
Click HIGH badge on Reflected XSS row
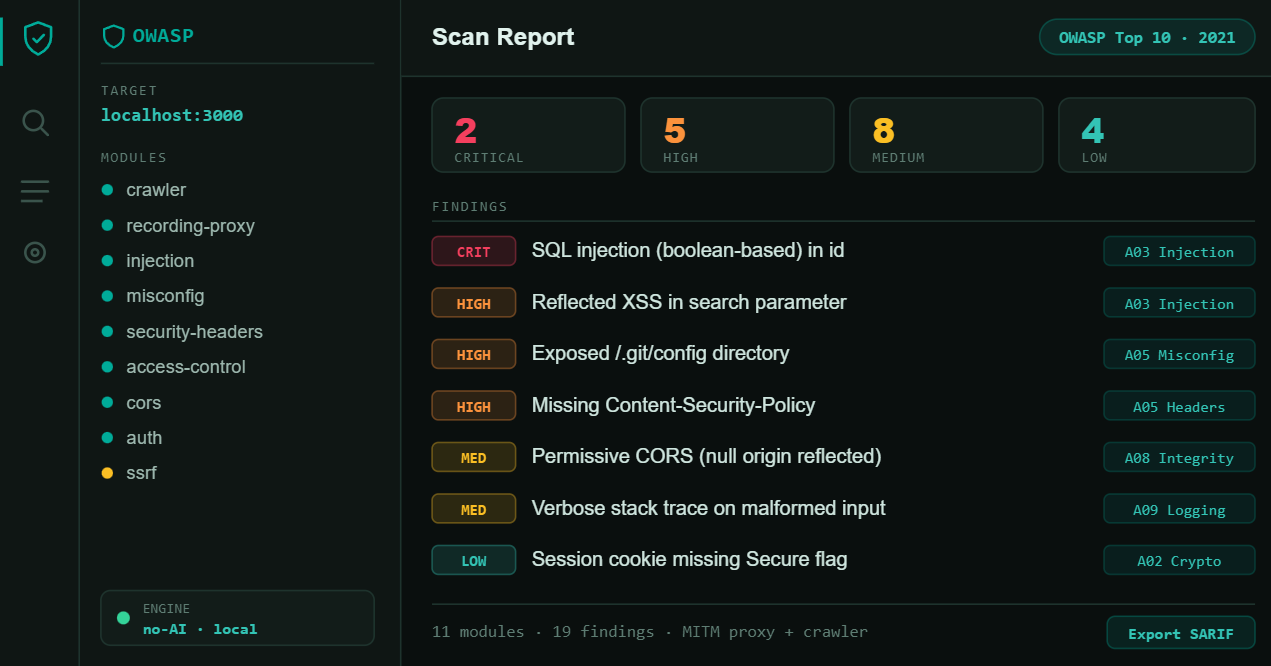(474, 303)
